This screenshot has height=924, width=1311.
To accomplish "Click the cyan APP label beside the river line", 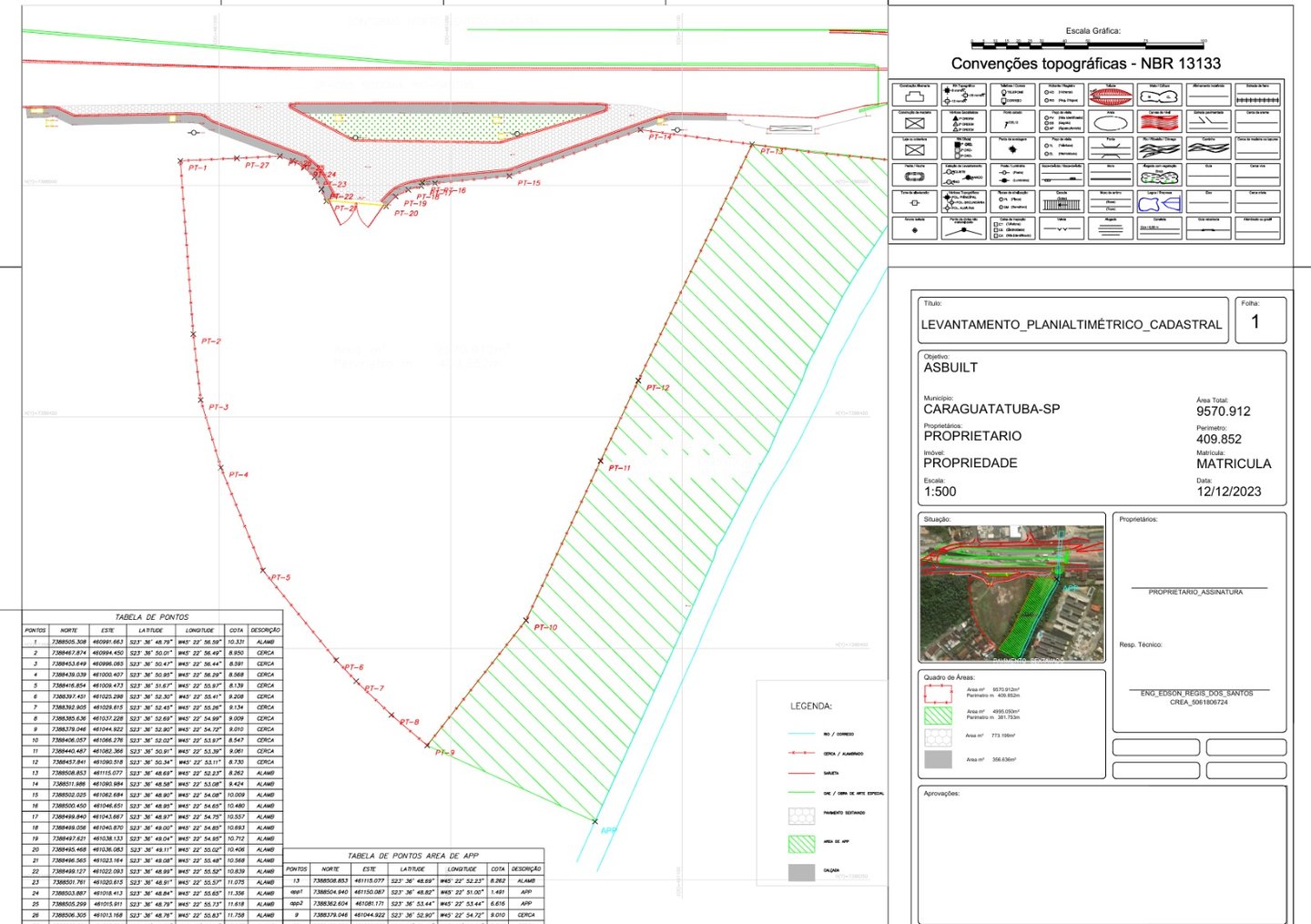I will [608, 830].
